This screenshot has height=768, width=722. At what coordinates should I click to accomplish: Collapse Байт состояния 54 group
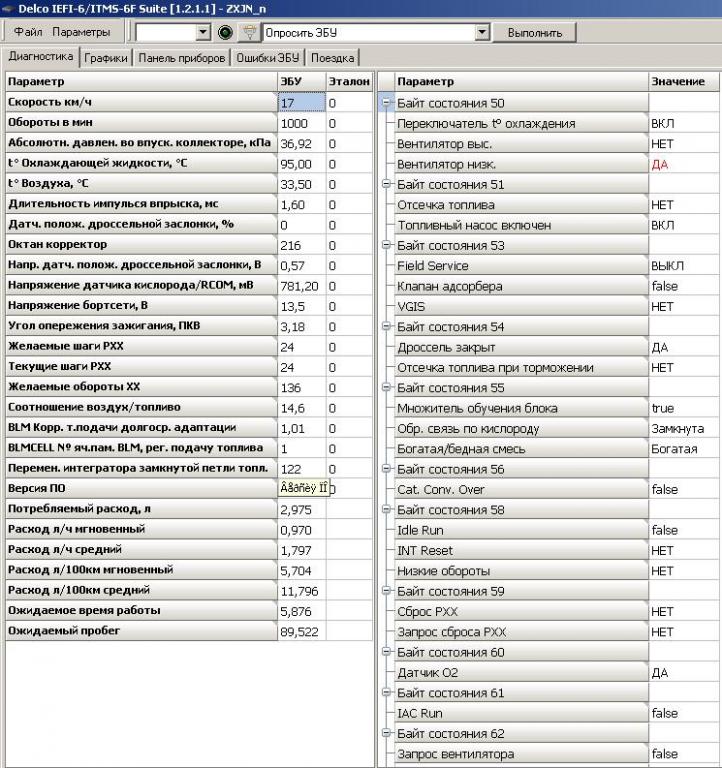point(386,326)
